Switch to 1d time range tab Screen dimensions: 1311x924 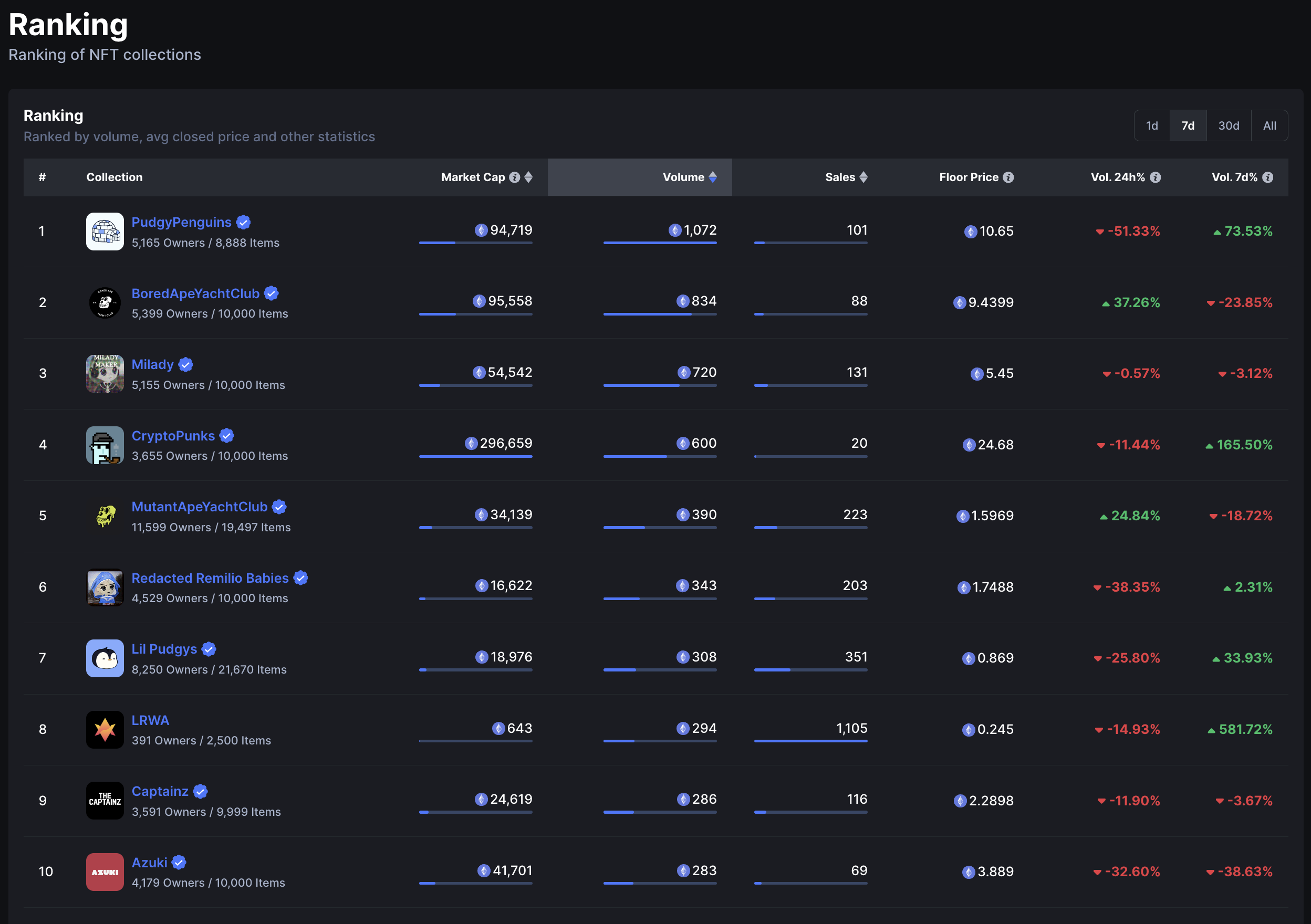[1152, 125]
